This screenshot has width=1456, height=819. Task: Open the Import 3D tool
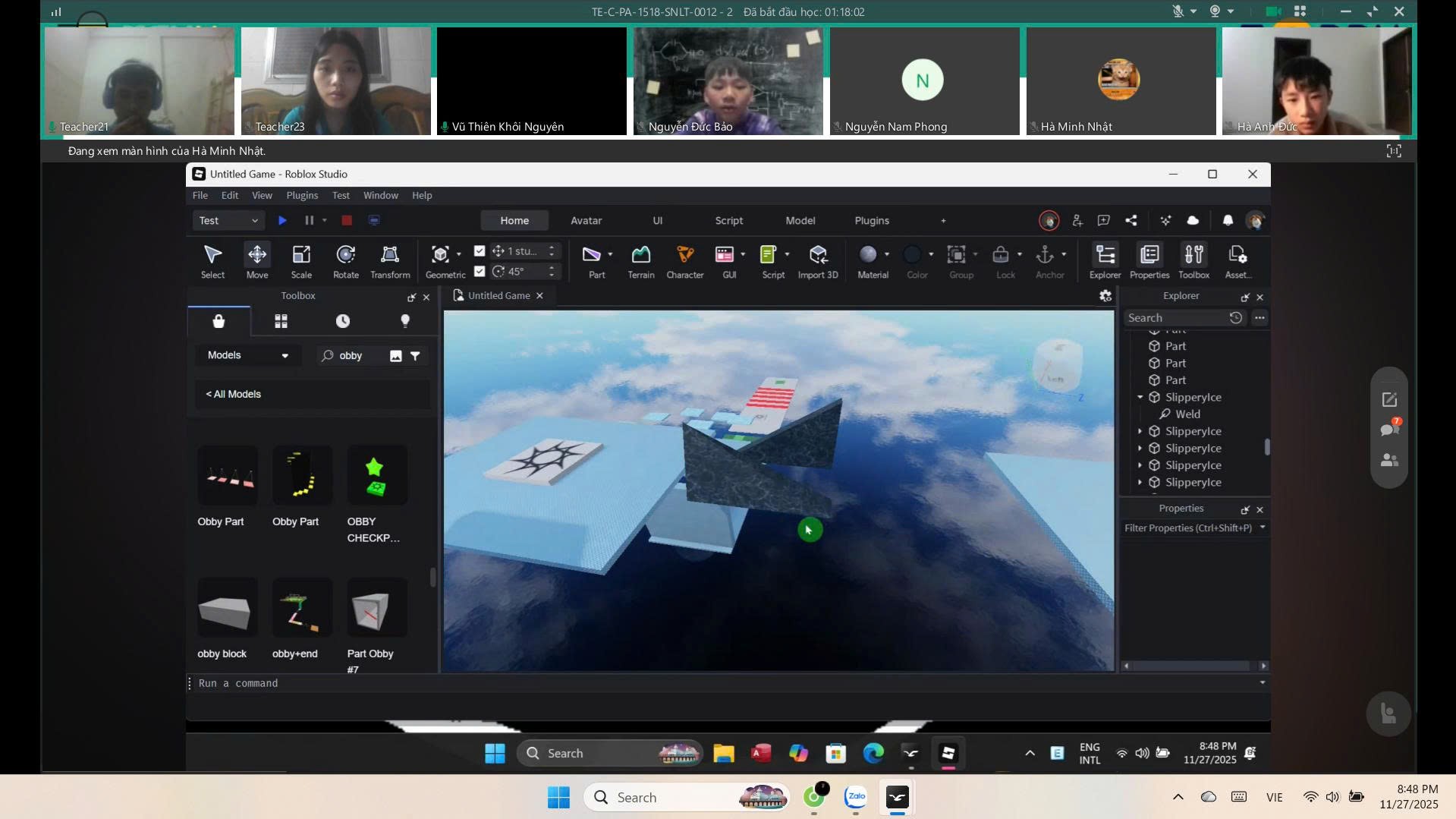coord(817,260)
